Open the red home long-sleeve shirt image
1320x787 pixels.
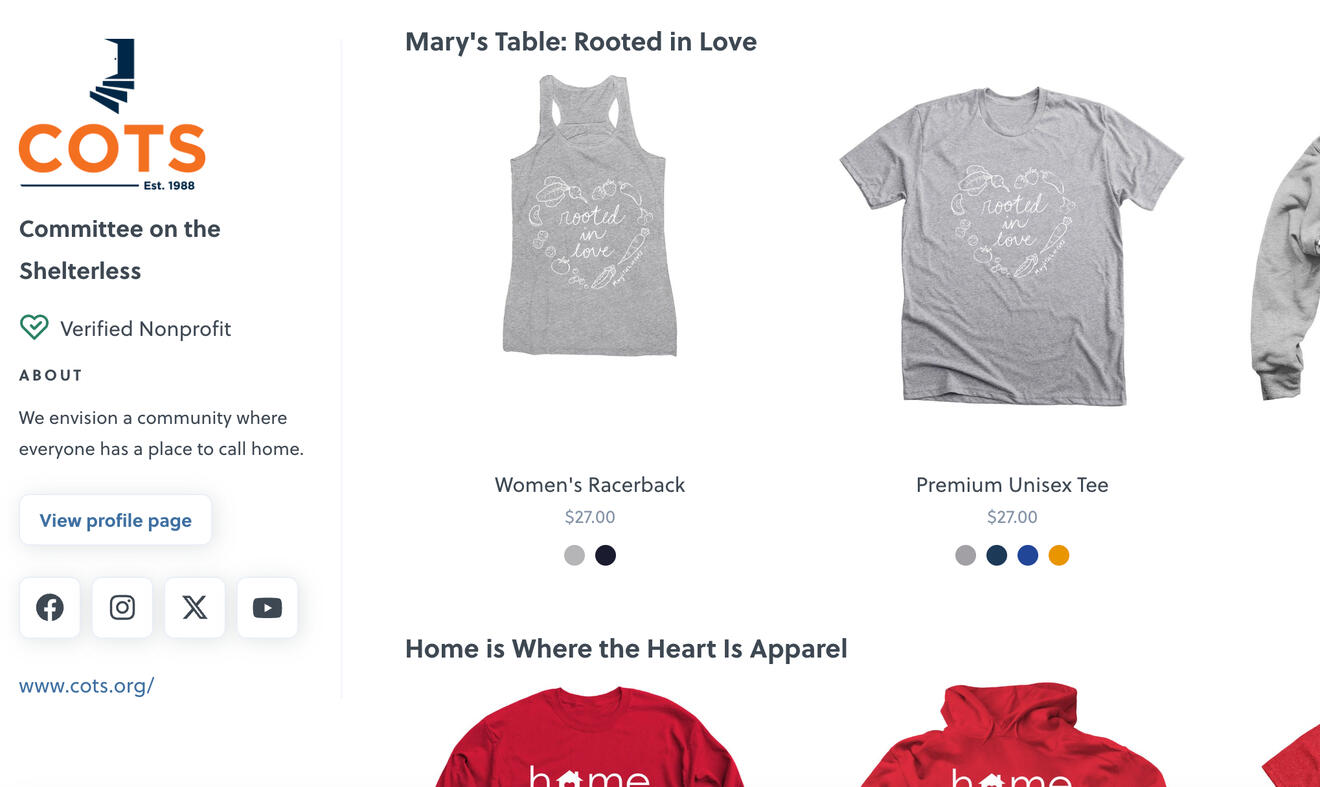[589, 740]
